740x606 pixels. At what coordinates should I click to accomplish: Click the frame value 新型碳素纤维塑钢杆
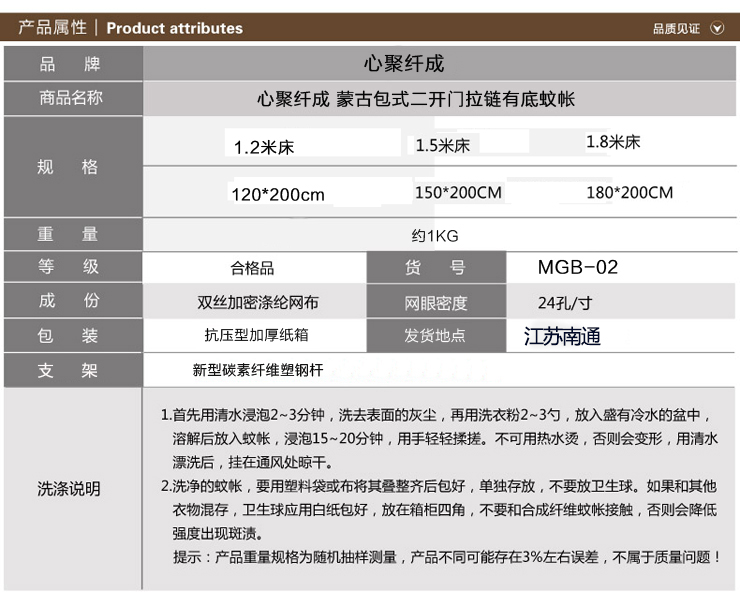[x=258, y=370]
